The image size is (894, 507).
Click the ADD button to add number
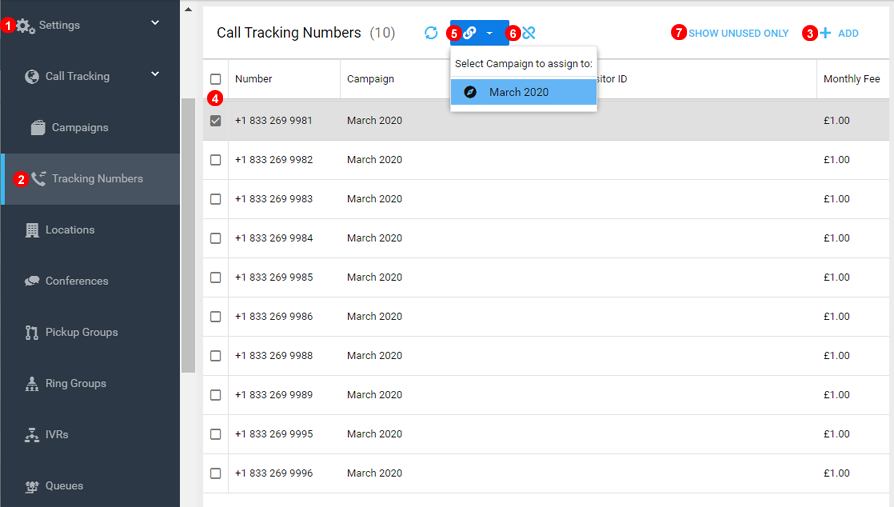click(839, 34)
